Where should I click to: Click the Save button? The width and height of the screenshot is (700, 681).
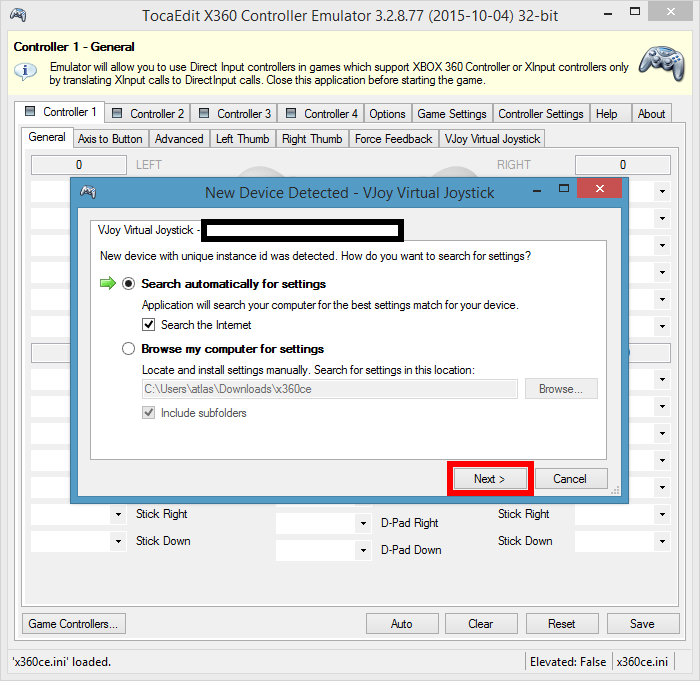pyautogui.click(x=643, y=623)
